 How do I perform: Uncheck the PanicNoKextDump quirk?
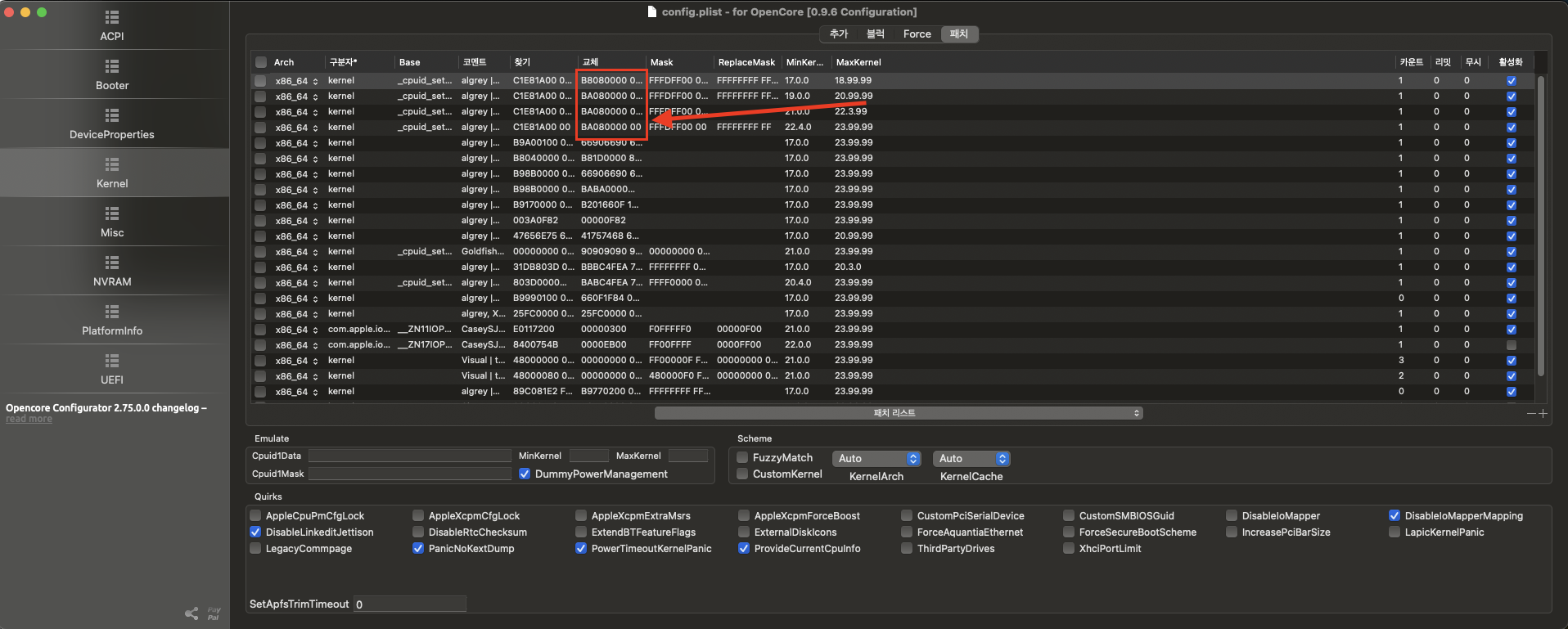418,548
